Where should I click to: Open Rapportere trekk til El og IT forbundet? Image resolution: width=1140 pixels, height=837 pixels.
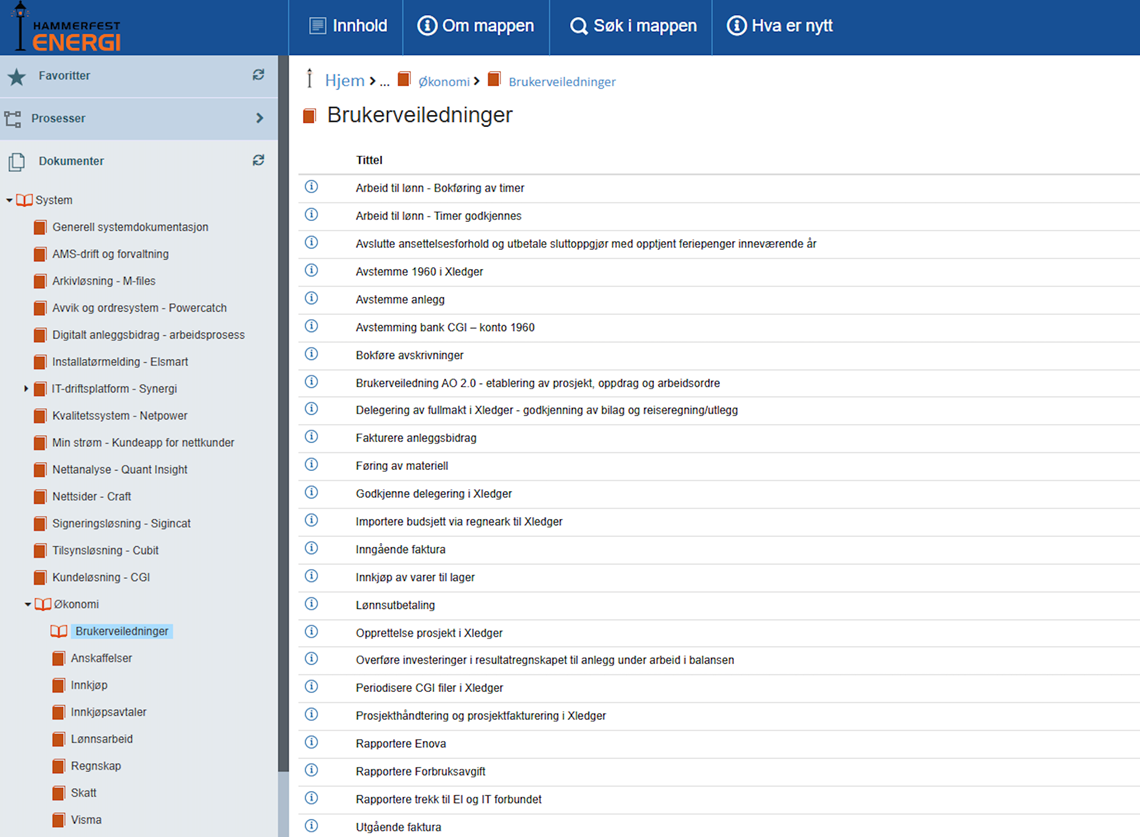(x=448, y=799)
